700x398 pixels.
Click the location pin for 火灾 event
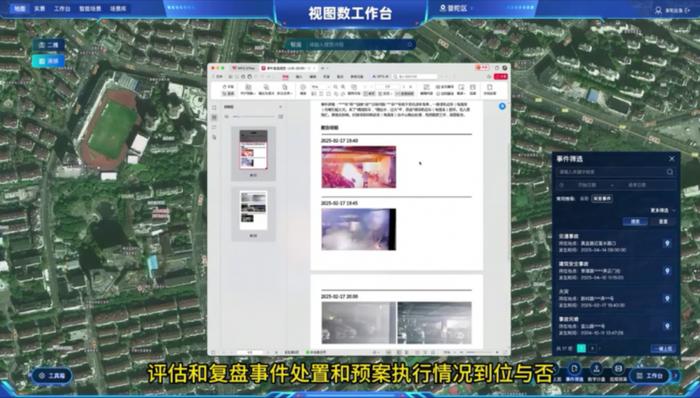pos(667,298)
